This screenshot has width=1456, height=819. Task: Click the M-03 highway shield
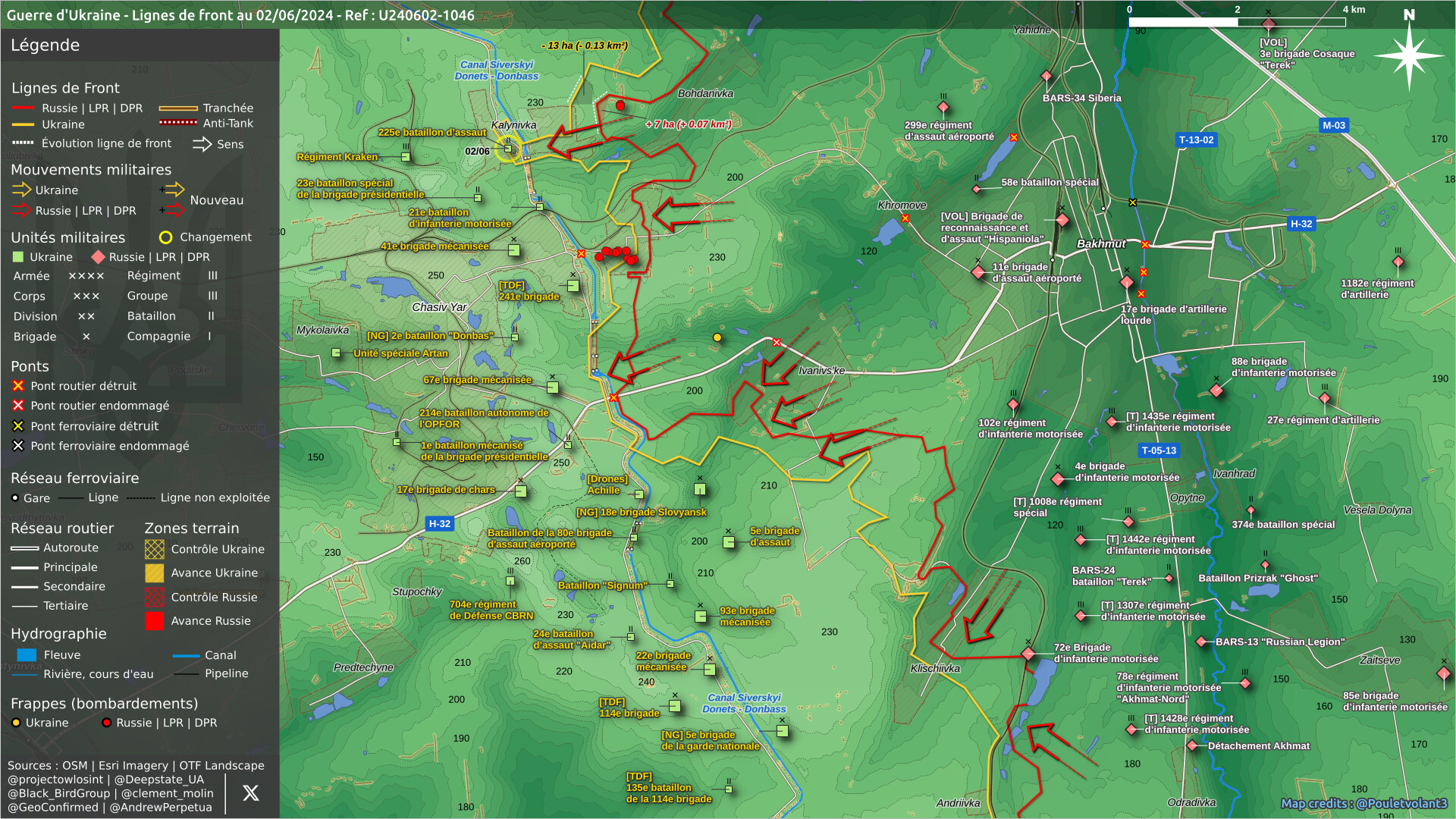(x=1333, y=126)
